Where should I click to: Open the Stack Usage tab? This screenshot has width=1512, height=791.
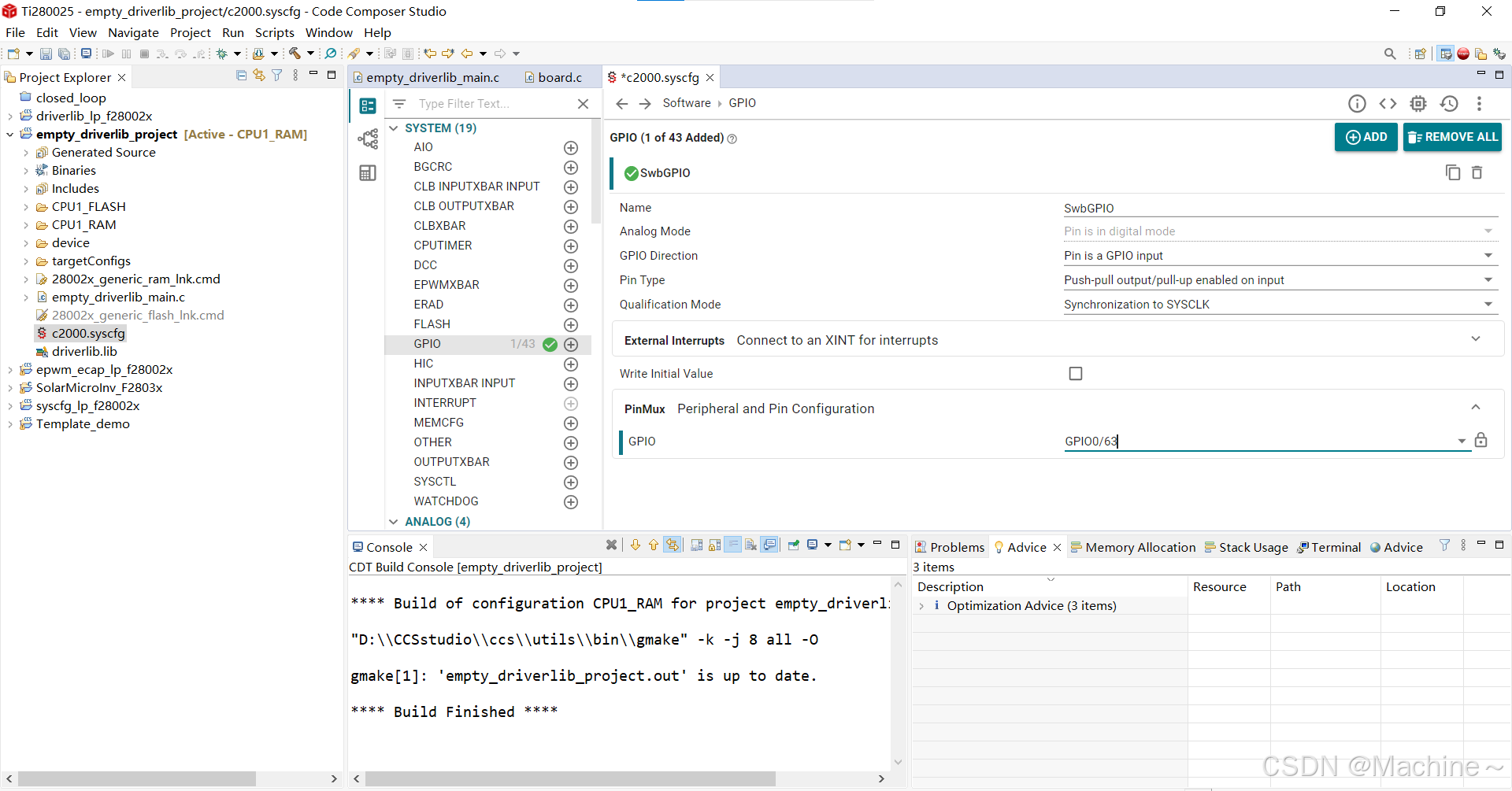click(x=1247, y=547)
